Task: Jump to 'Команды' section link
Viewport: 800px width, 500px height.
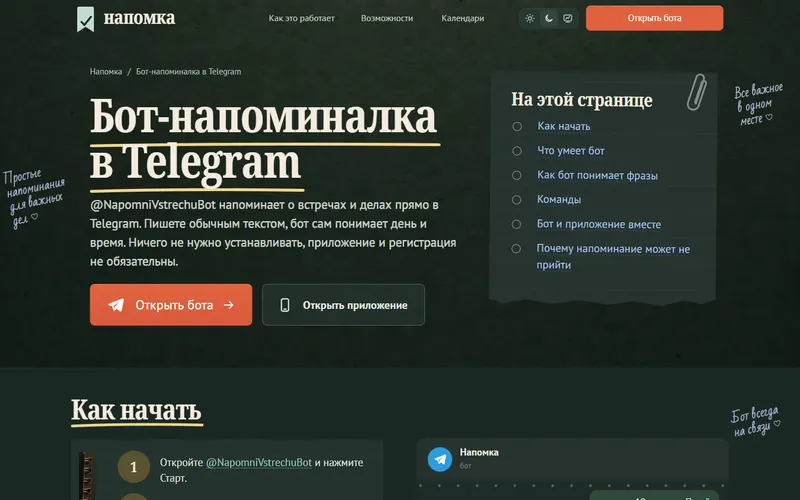Action: point(559,199)
